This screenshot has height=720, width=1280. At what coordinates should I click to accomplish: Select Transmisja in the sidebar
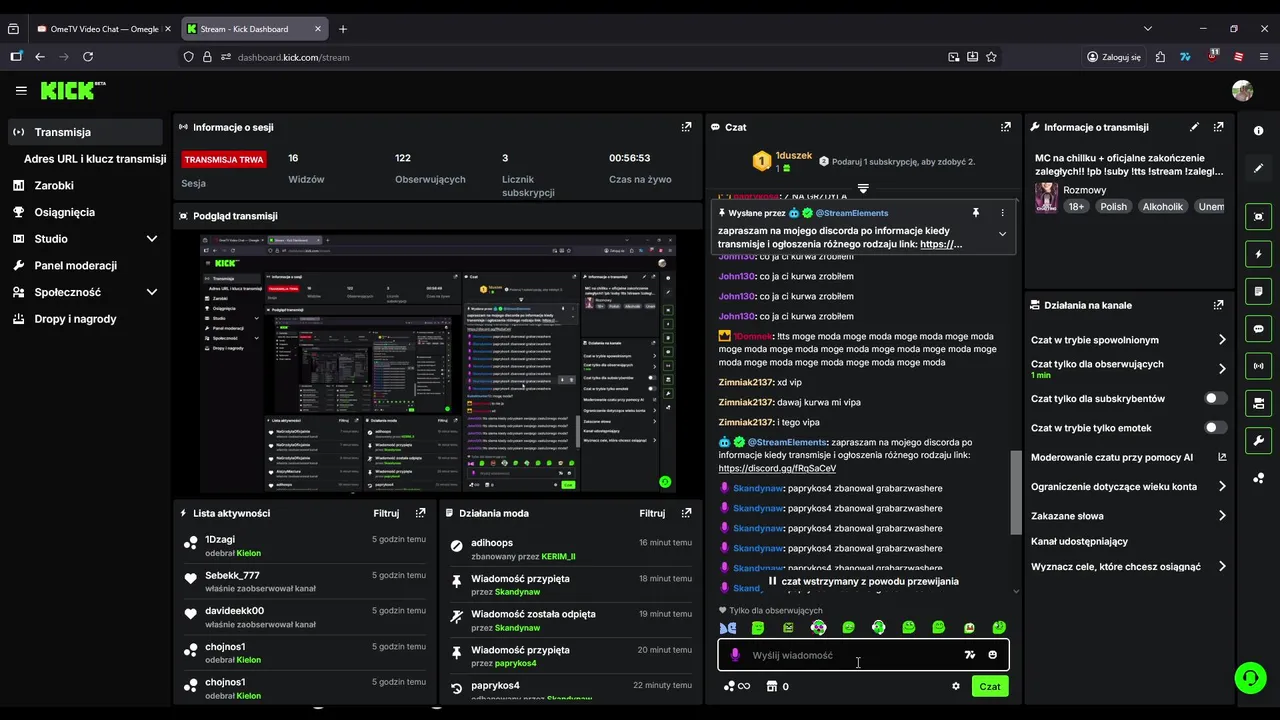tap(85, 132)
